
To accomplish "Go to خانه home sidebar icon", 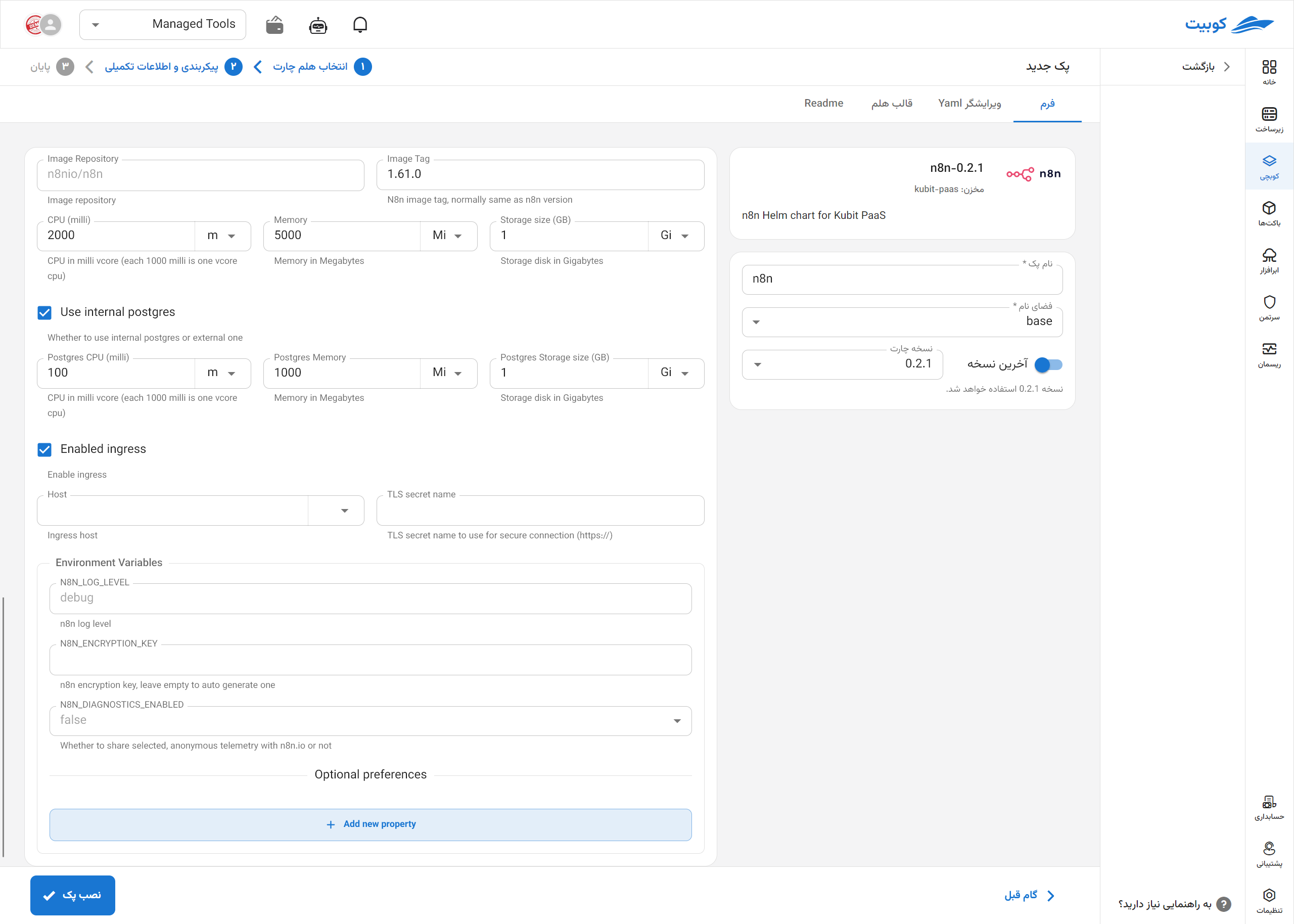I will pyautogui.click(x=1269, y=73).
